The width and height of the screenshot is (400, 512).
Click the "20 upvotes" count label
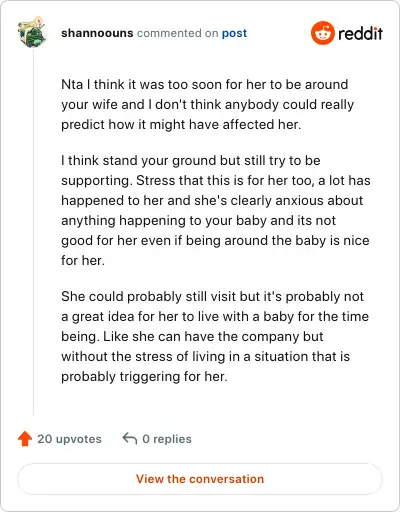click(69, 439)
